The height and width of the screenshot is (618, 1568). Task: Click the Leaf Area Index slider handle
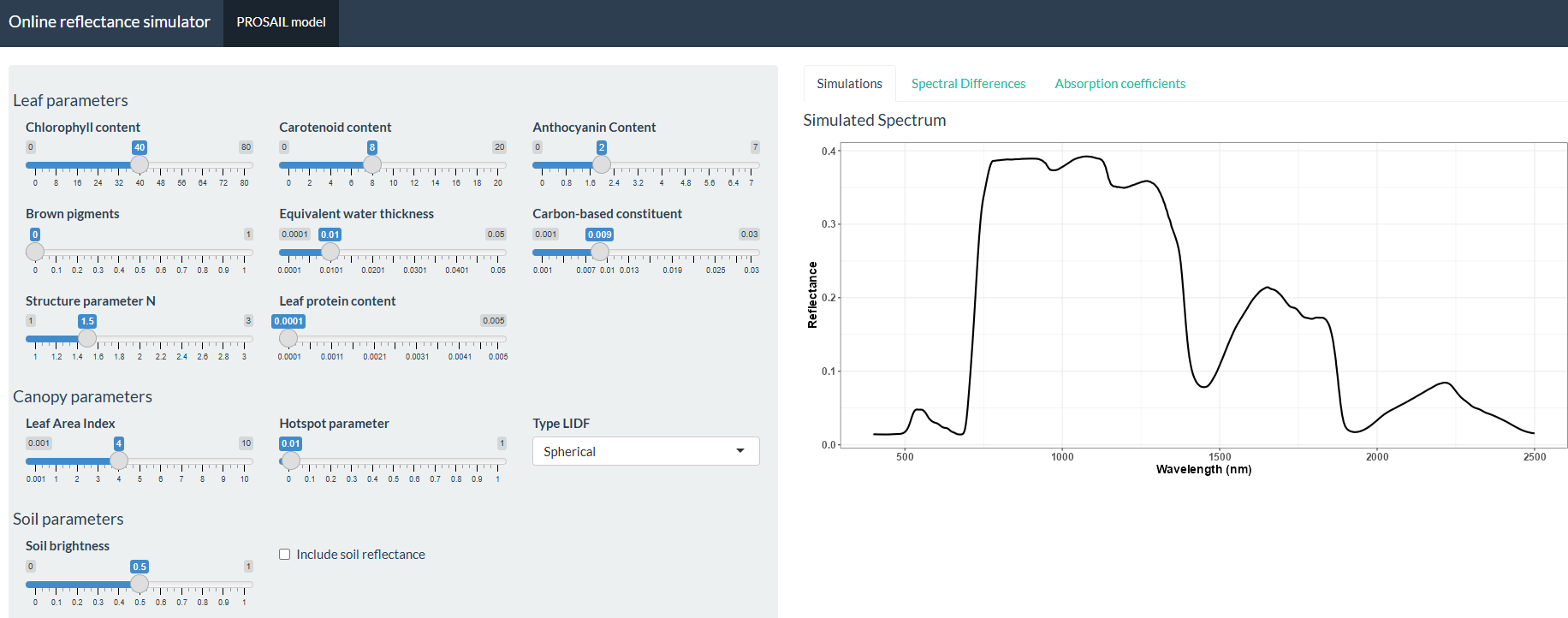[119, 461]
